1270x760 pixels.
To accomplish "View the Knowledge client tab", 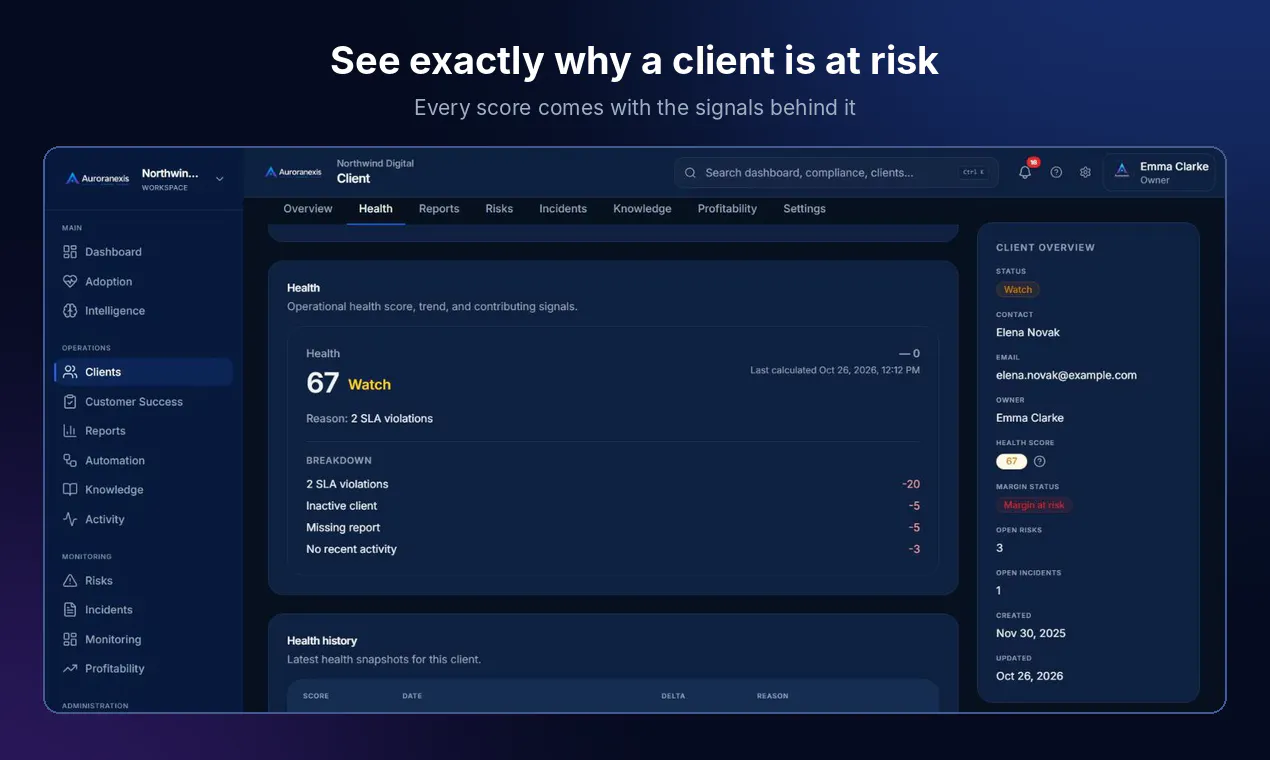I will pyautogui.click(x=642, y=209).
